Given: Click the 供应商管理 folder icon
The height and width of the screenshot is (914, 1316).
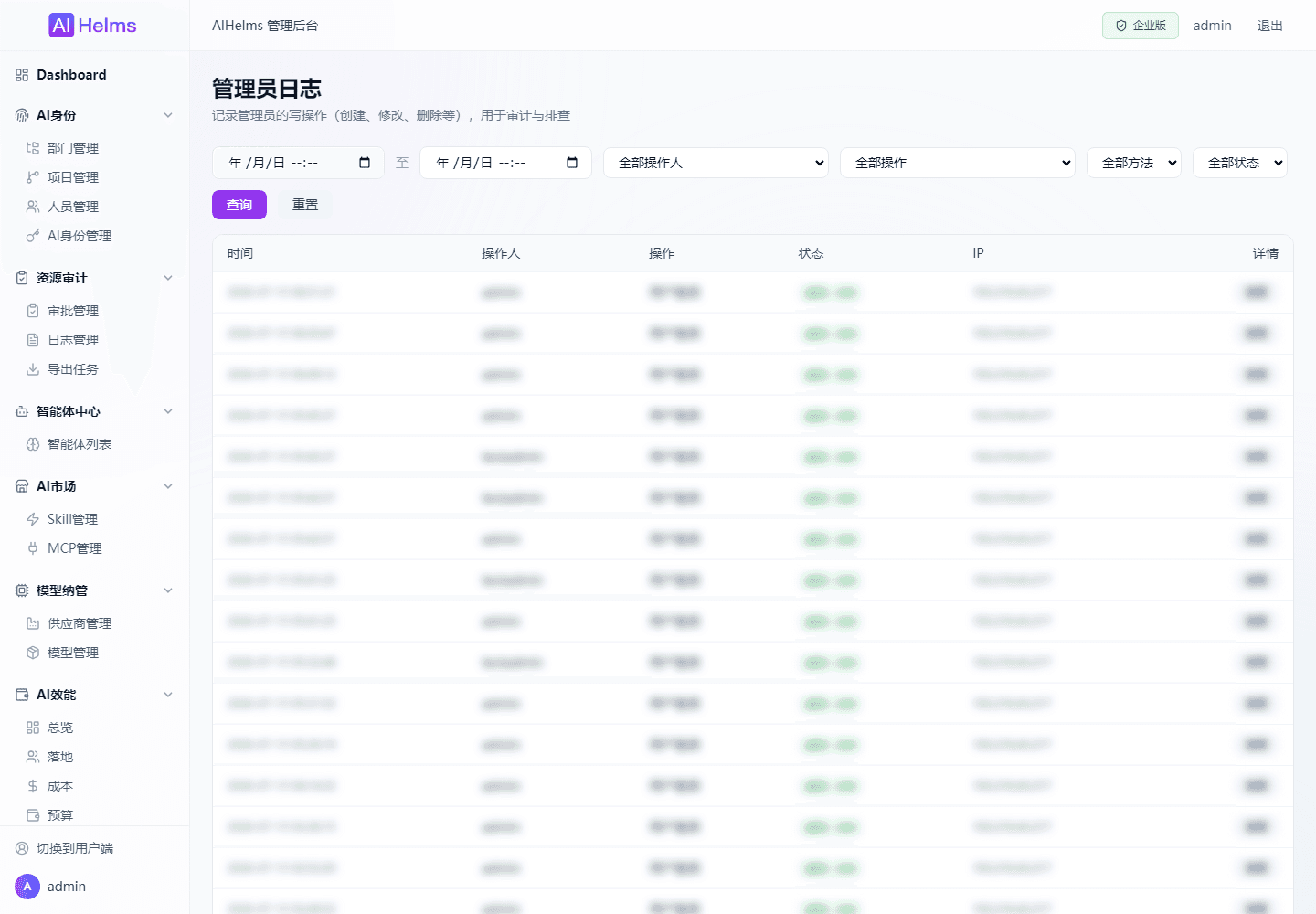Looking at the screenshot, I should (33, 623).
